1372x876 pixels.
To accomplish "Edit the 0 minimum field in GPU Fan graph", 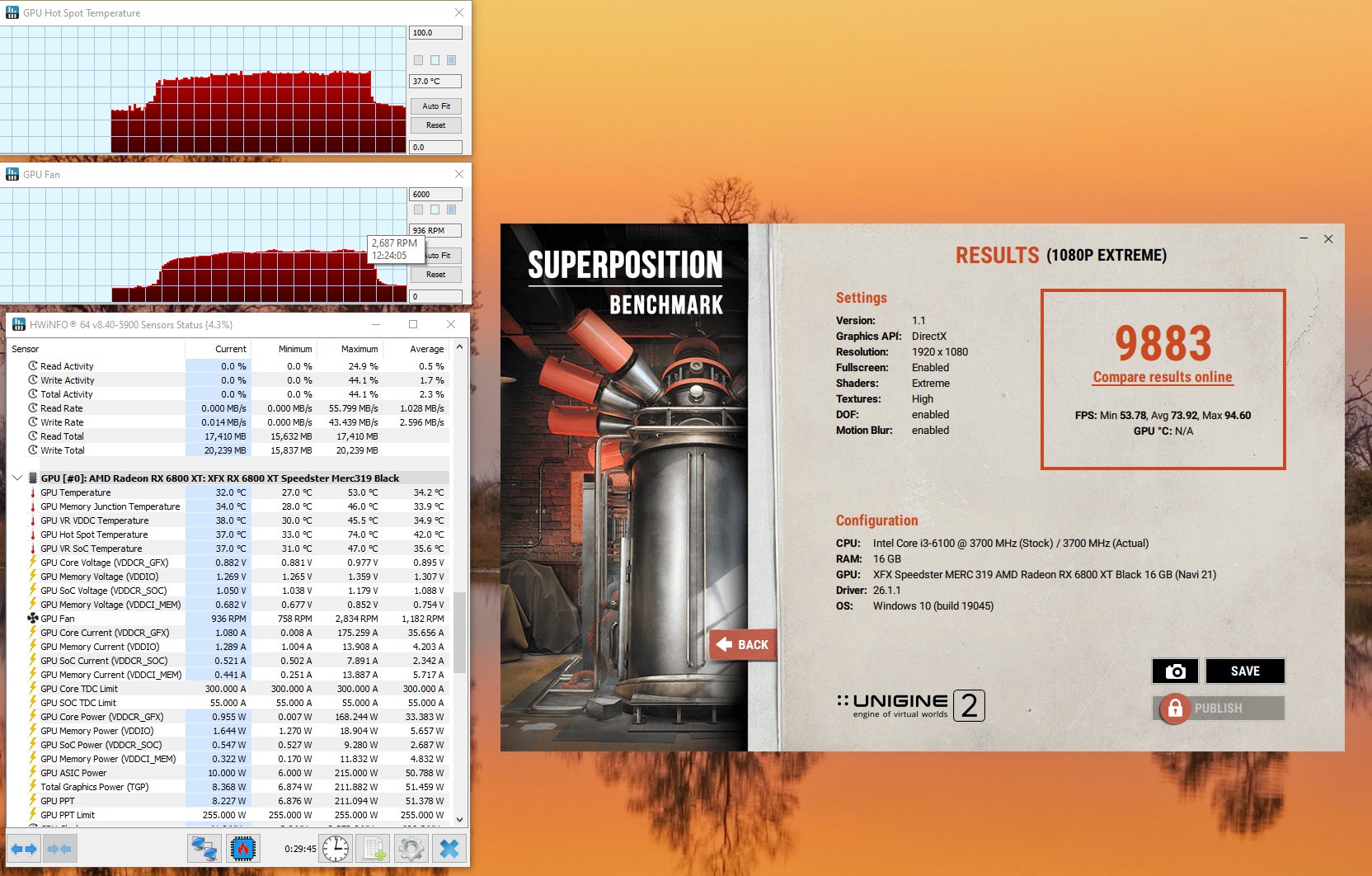I will point(435,297).
